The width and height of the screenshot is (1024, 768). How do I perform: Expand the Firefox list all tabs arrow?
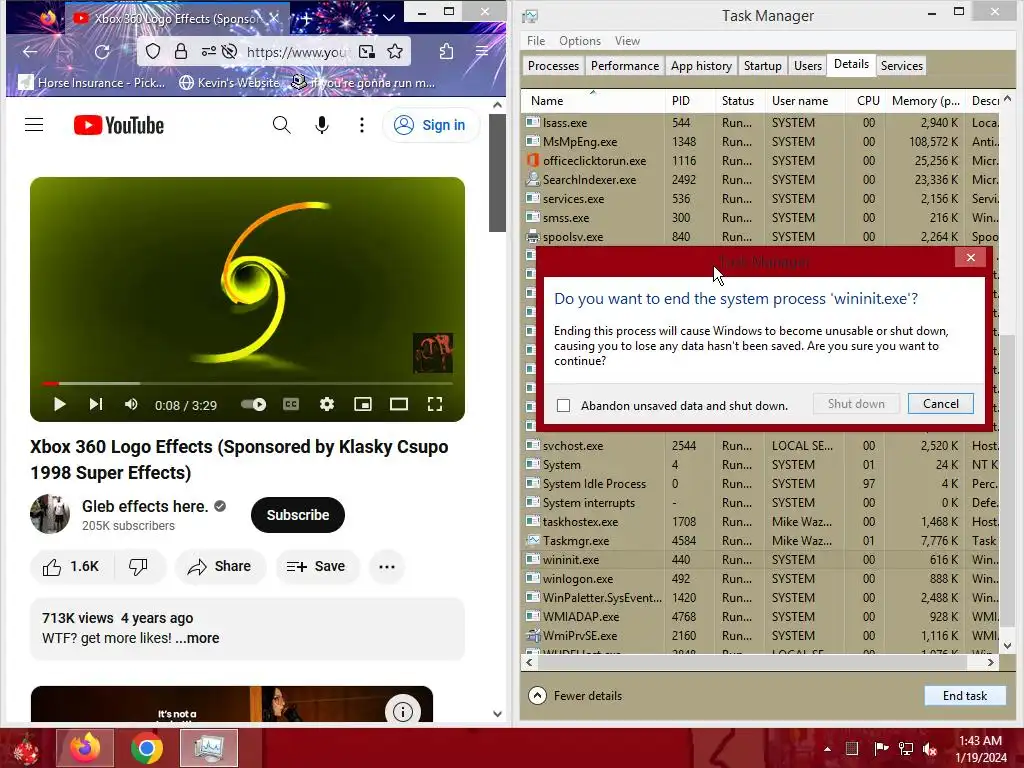click(389, 18)
